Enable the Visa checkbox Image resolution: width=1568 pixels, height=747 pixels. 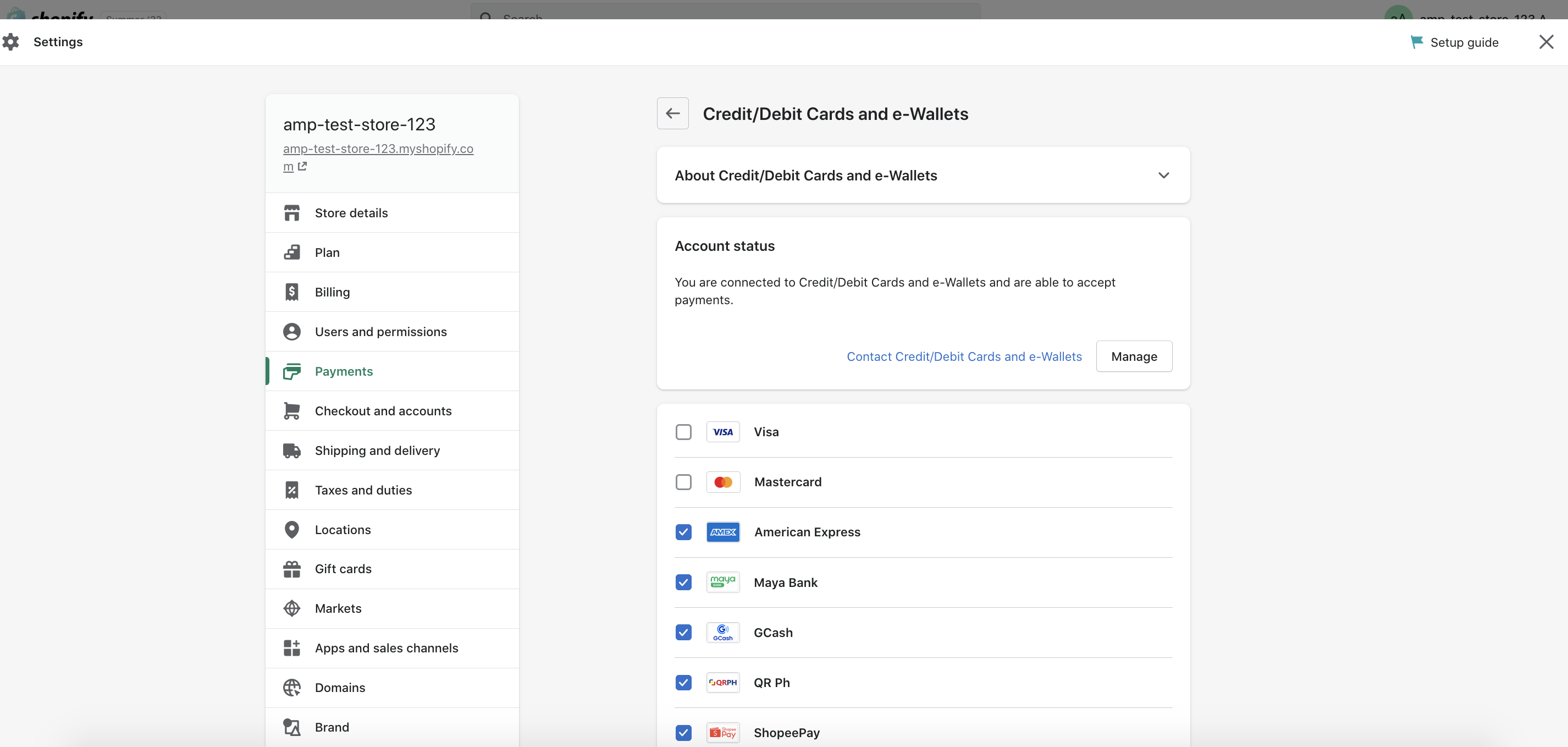coord(683,432)
